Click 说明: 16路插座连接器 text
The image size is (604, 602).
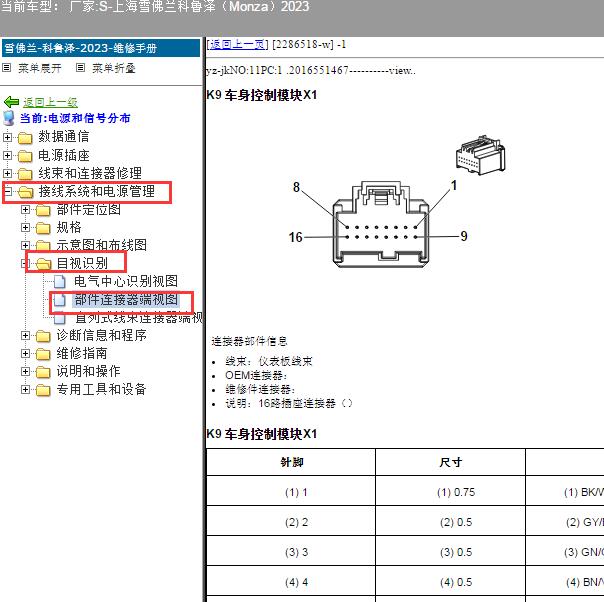tap(289, 404)
